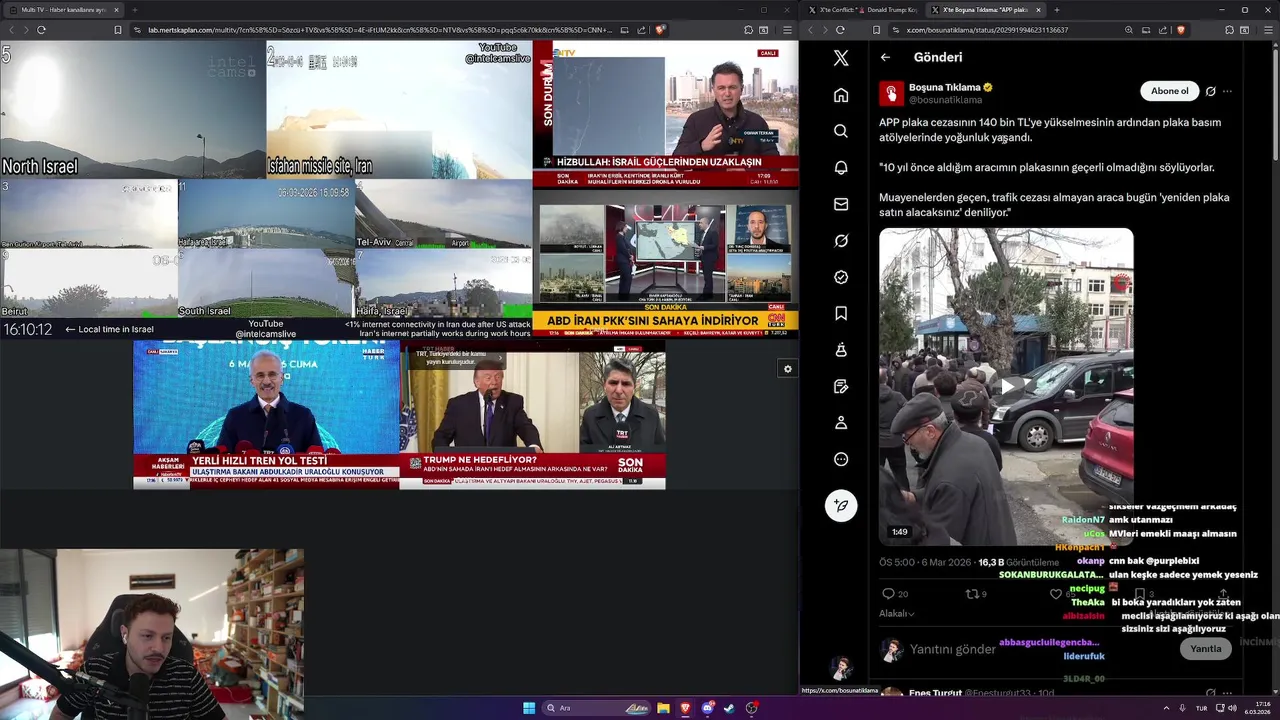Screen dimensions: 1280x720
Task: Open File Explorer from taskbar
Action: point(663,708)
